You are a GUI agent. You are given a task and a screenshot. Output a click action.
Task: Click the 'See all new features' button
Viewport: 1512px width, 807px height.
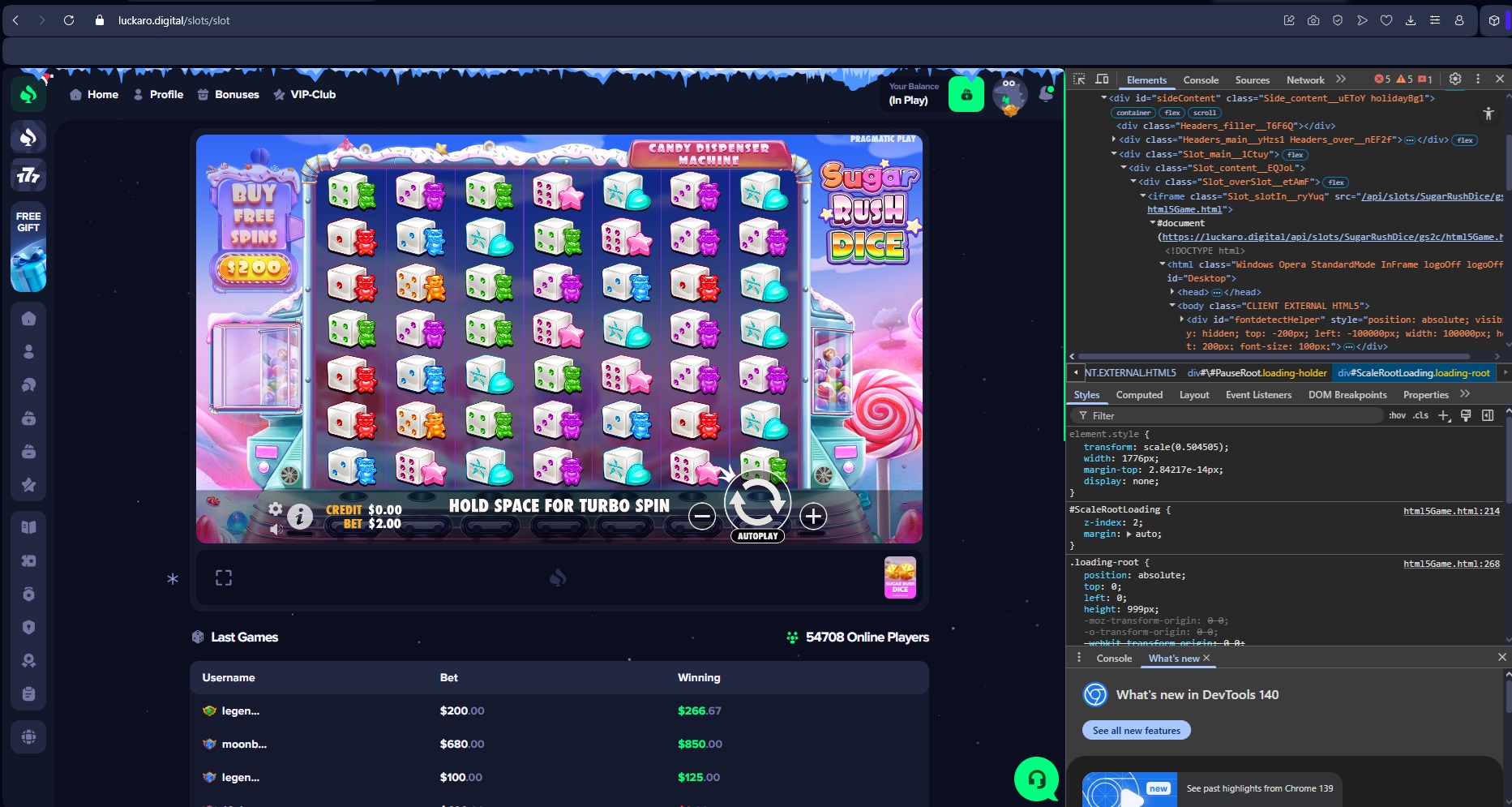point(1136,731)
